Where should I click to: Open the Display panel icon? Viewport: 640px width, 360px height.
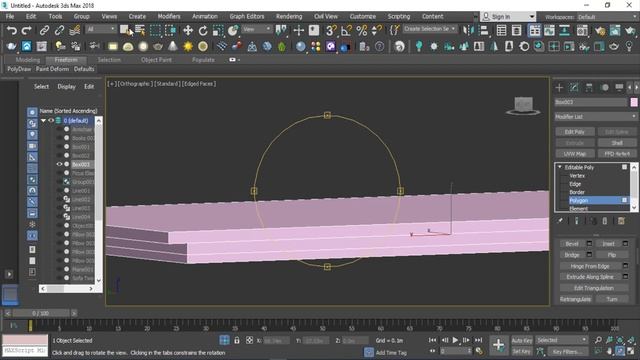coord(619,87)
